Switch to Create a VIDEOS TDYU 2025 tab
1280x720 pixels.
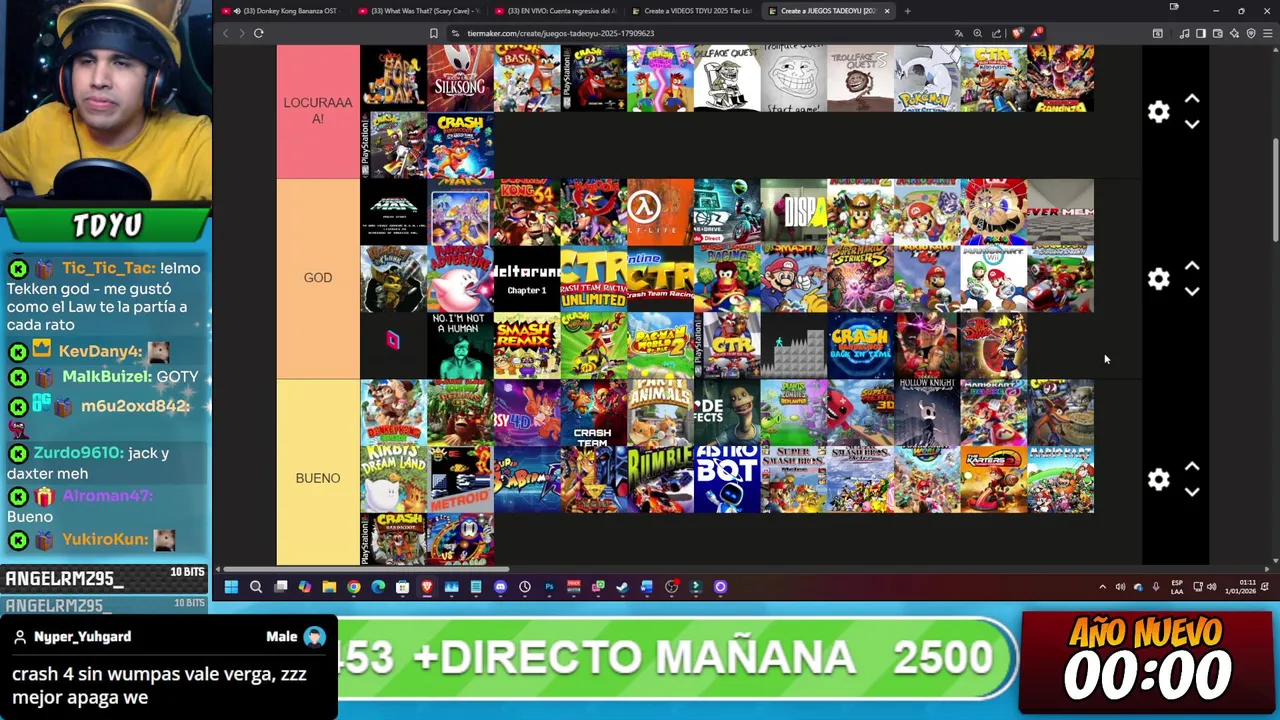click(693, 11)
